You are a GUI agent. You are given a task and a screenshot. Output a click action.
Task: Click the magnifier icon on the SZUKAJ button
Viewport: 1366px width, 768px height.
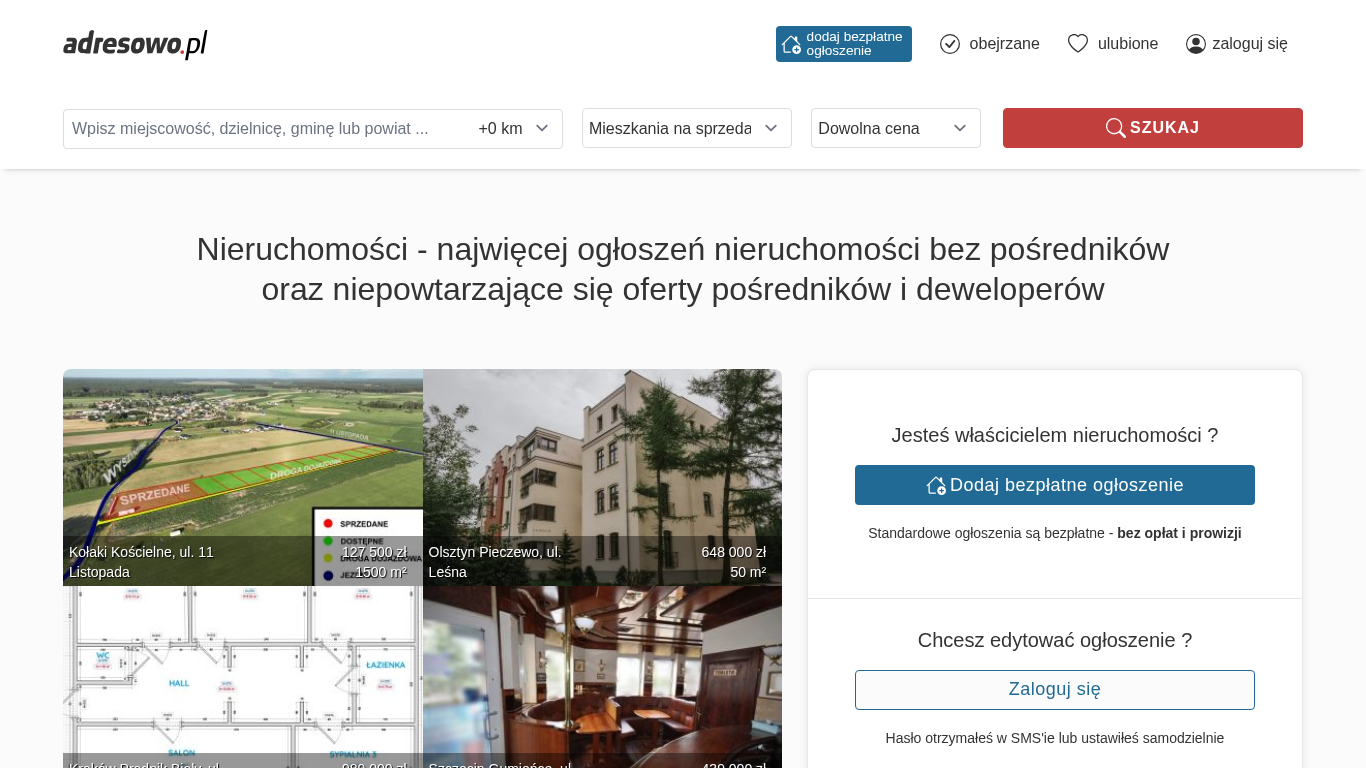(x=1115, y=128)
